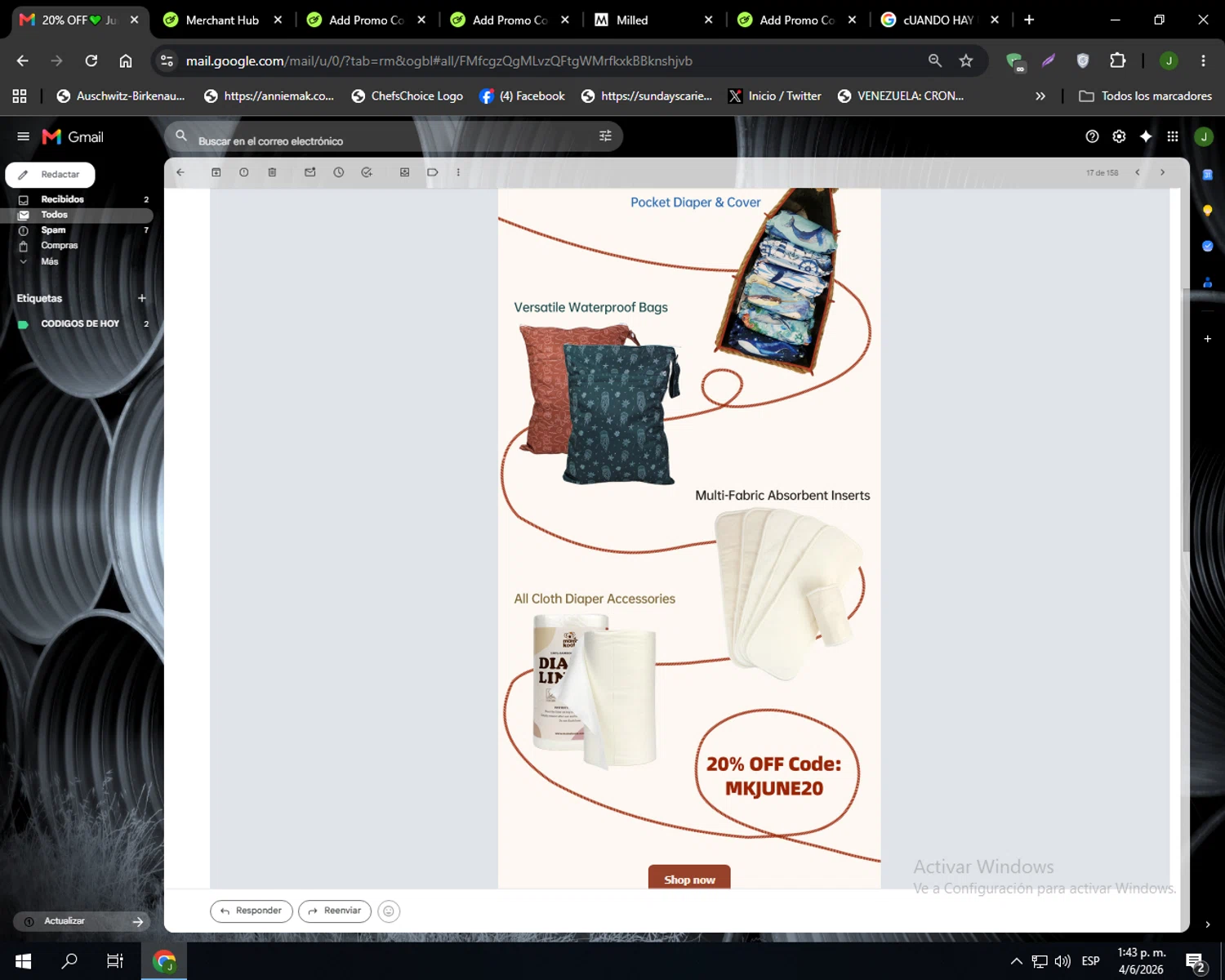This screenshot has height=980, width=1225.
Task: Add an emoji reaction to the email
Action: (x=389, y=911)
